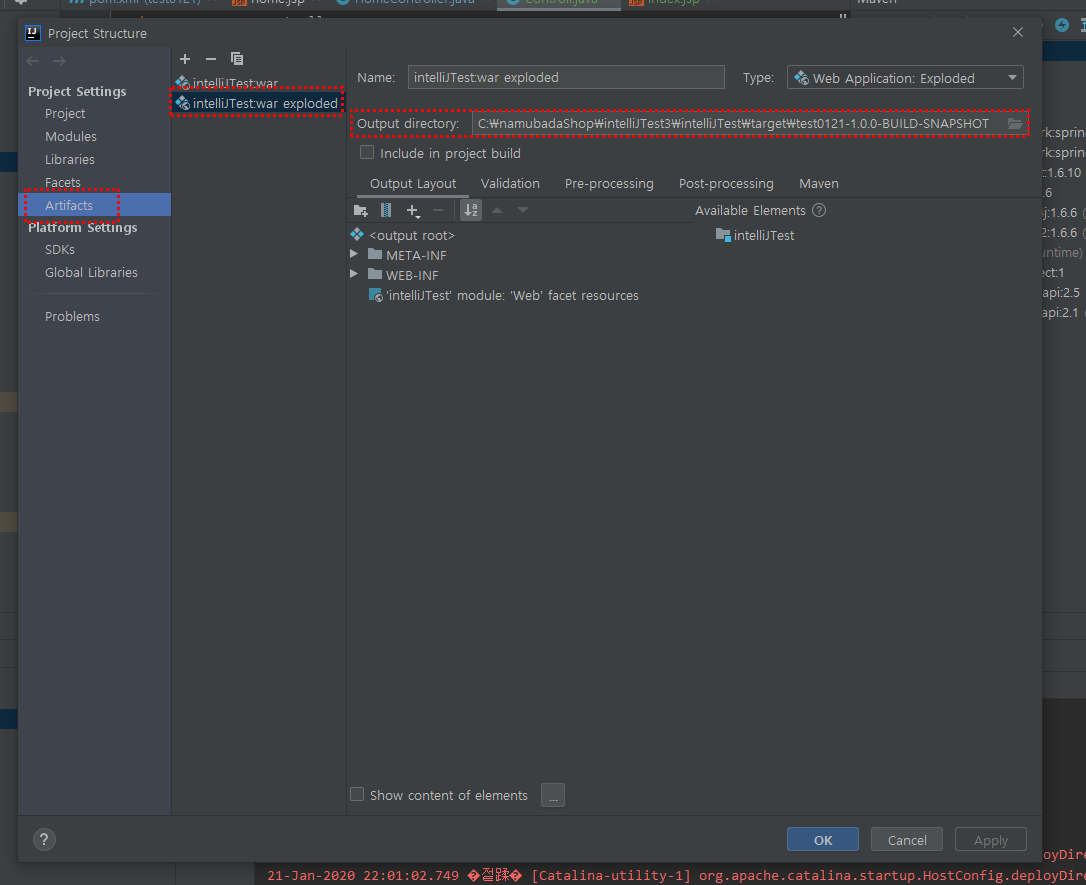Toggle Include in project build checkbox
The height and width of the screenshot is (885, 1086).
[x=367, y=152]
